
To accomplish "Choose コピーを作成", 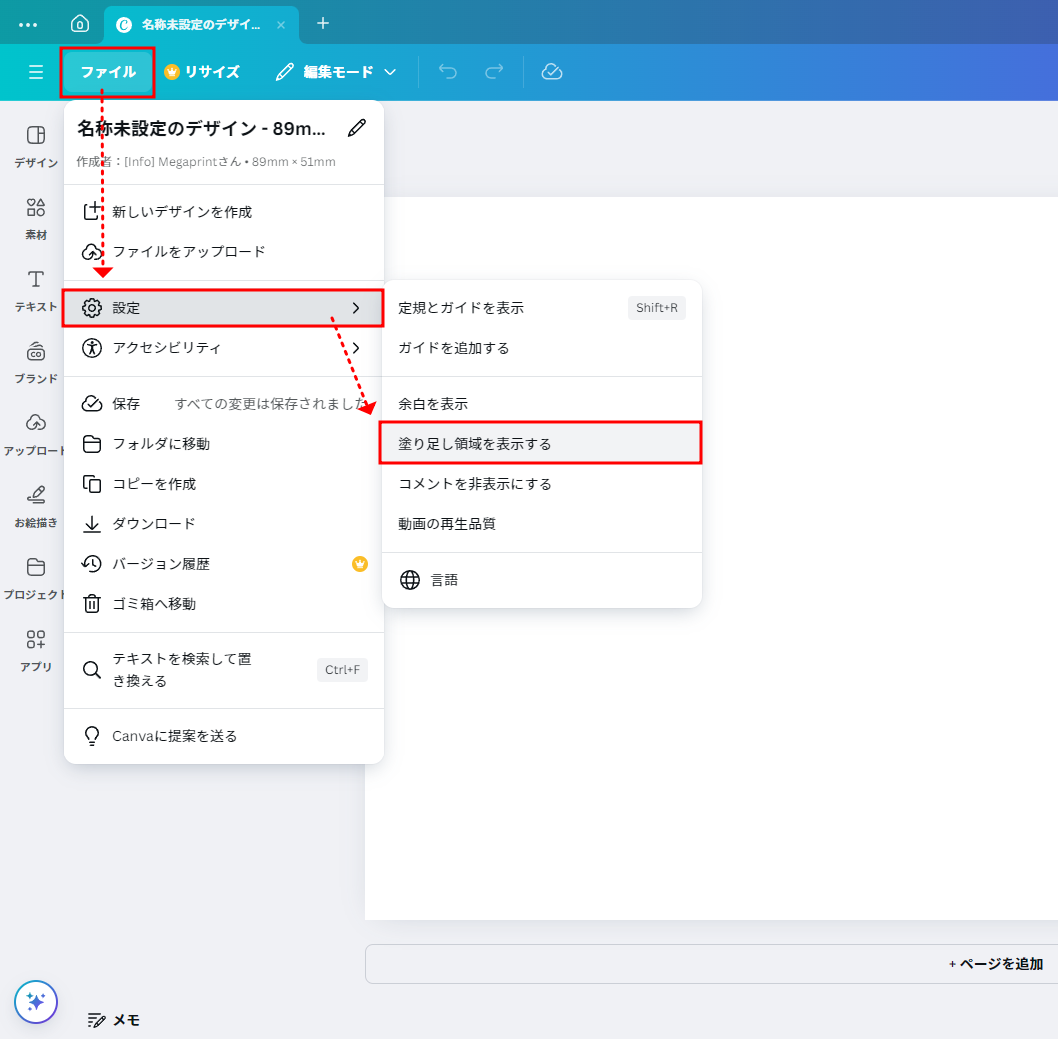I will [x=224, y=484].
